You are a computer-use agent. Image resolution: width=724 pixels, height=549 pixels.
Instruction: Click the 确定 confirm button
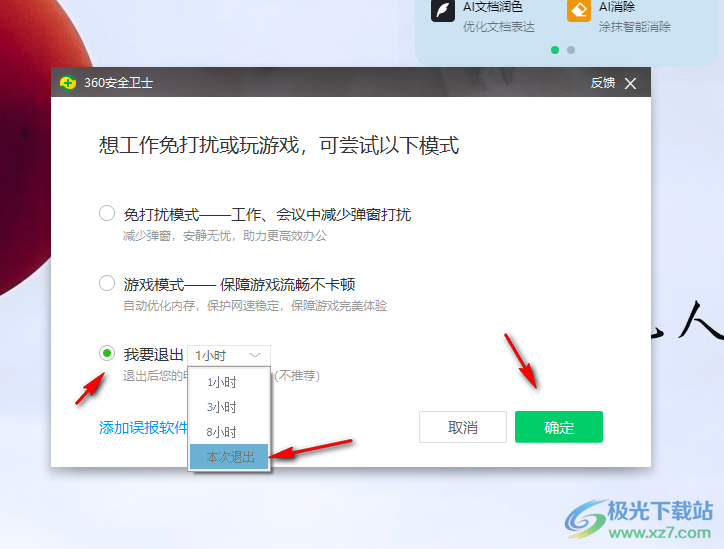click(x=559, y=427)
